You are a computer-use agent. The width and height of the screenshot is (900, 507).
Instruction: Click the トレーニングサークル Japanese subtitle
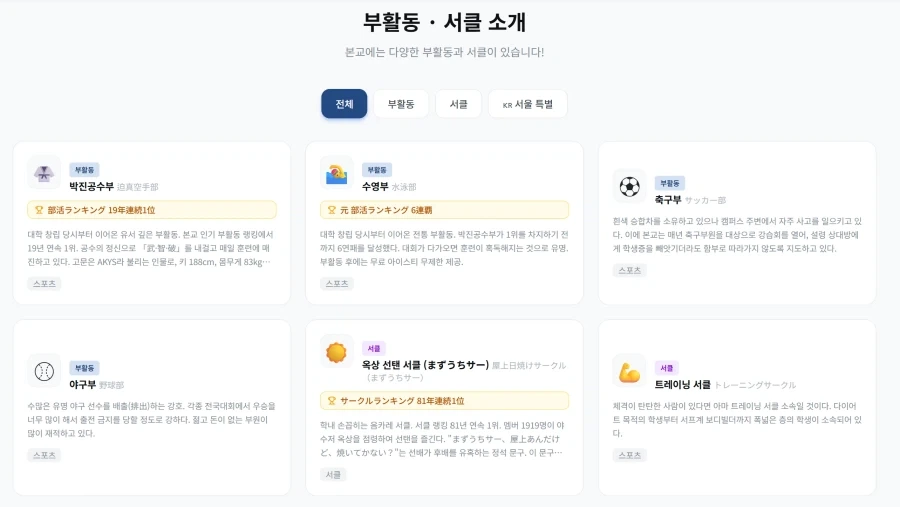755,385
